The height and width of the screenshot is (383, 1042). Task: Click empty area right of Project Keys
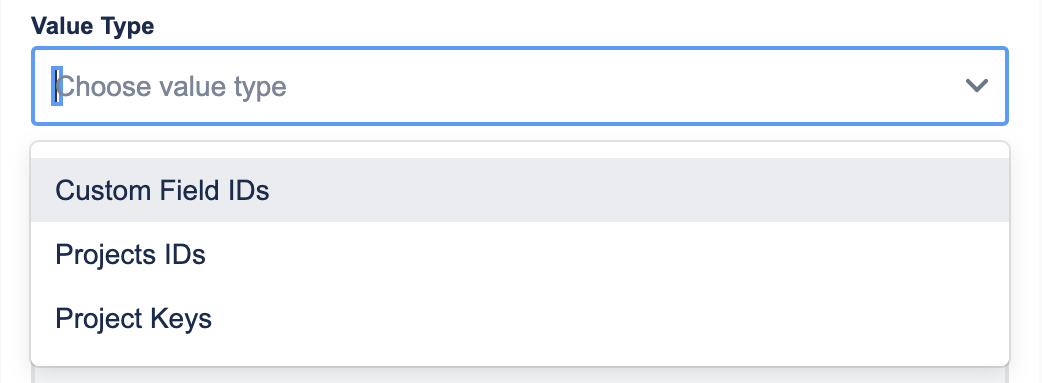[x=610, y=318]
